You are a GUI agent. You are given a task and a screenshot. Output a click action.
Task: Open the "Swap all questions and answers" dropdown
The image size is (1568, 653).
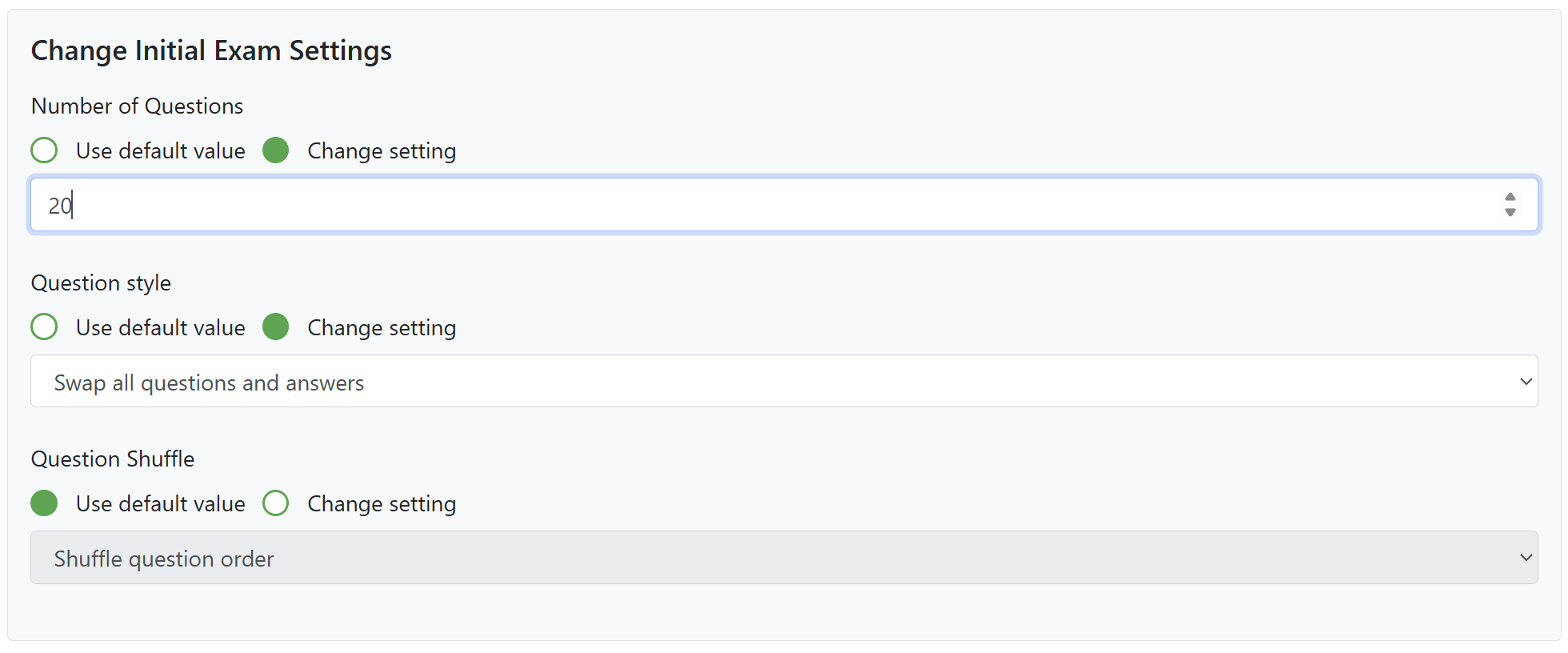point(782,382)
